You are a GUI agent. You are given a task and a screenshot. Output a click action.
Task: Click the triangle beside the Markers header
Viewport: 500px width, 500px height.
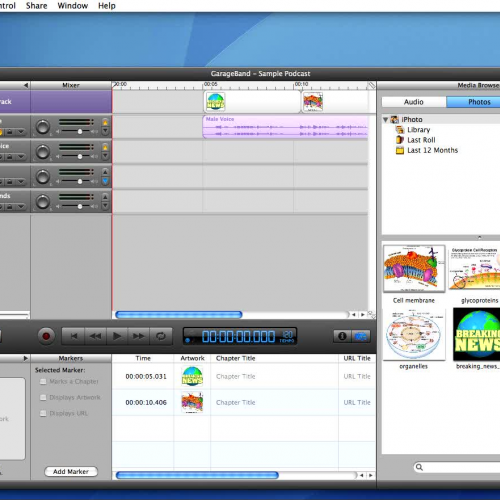26,358
